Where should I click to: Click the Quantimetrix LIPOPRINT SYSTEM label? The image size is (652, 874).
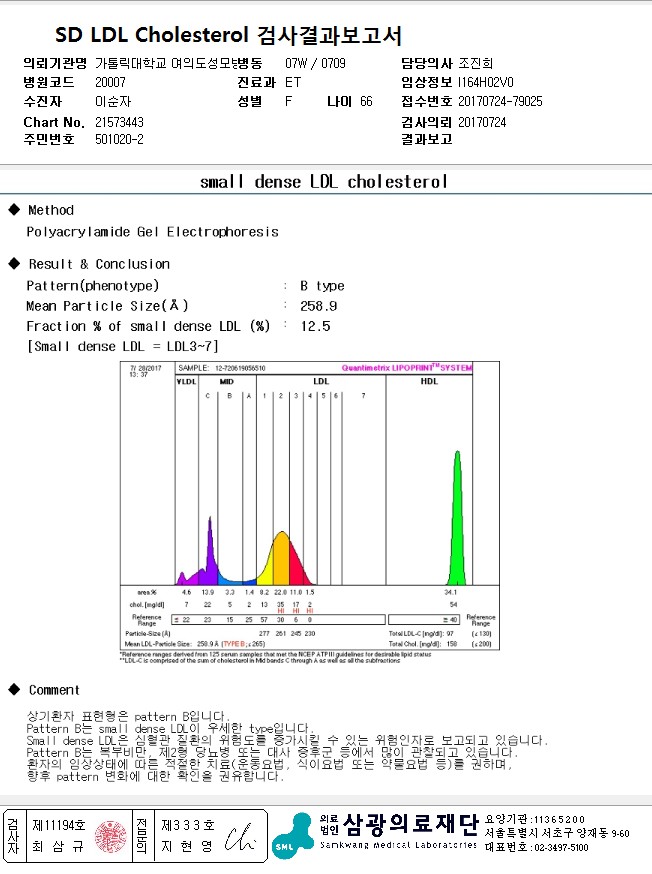407,368
